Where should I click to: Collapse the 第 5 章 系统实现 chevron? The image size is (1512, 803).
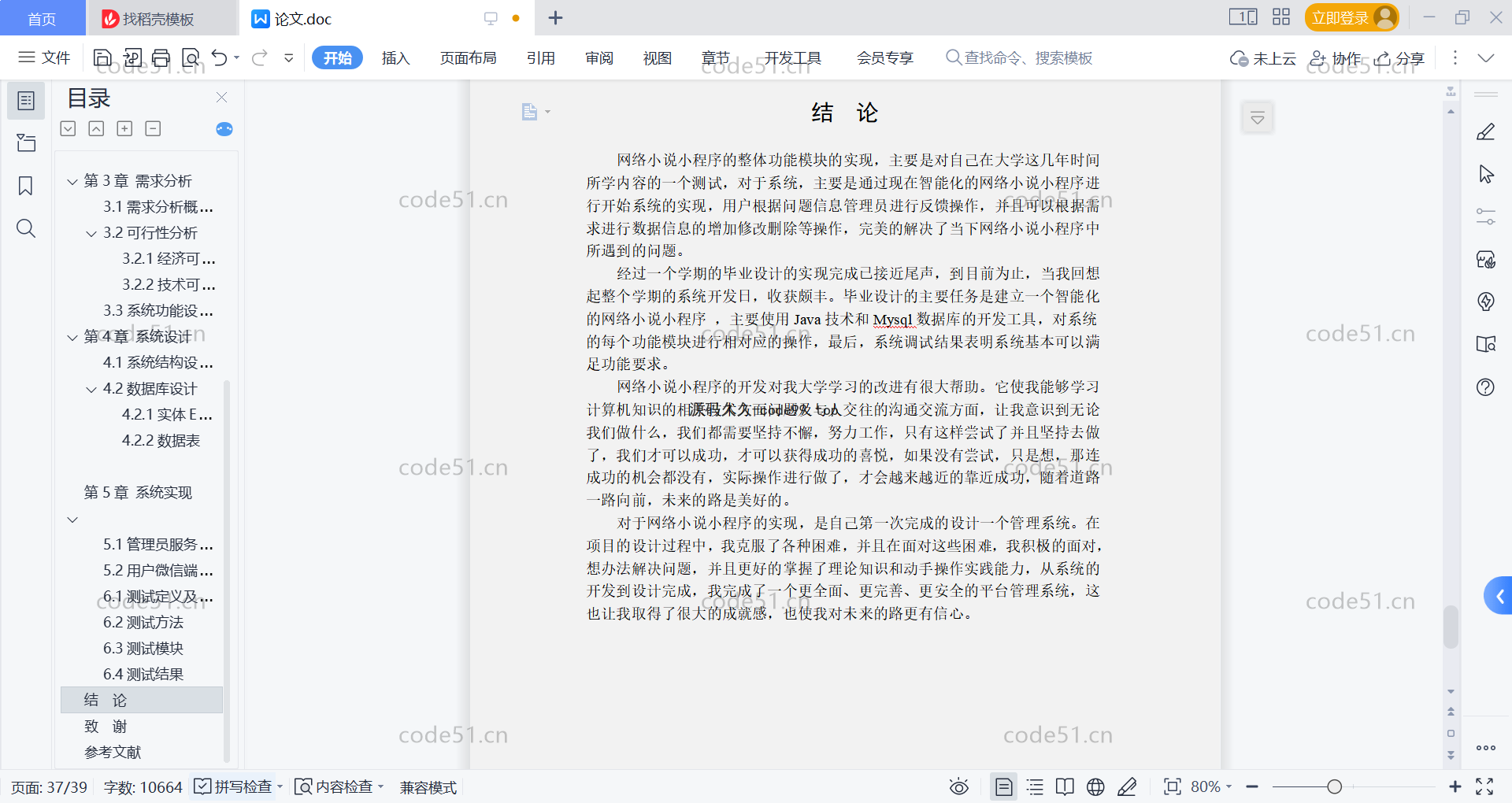tap(72, 520)
